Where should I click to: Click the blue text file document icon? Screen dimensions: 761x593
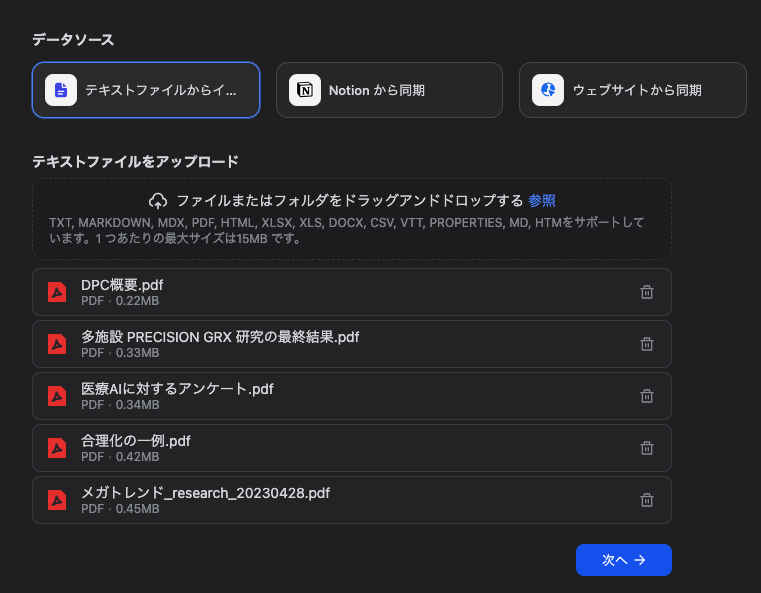pos(61,90)
